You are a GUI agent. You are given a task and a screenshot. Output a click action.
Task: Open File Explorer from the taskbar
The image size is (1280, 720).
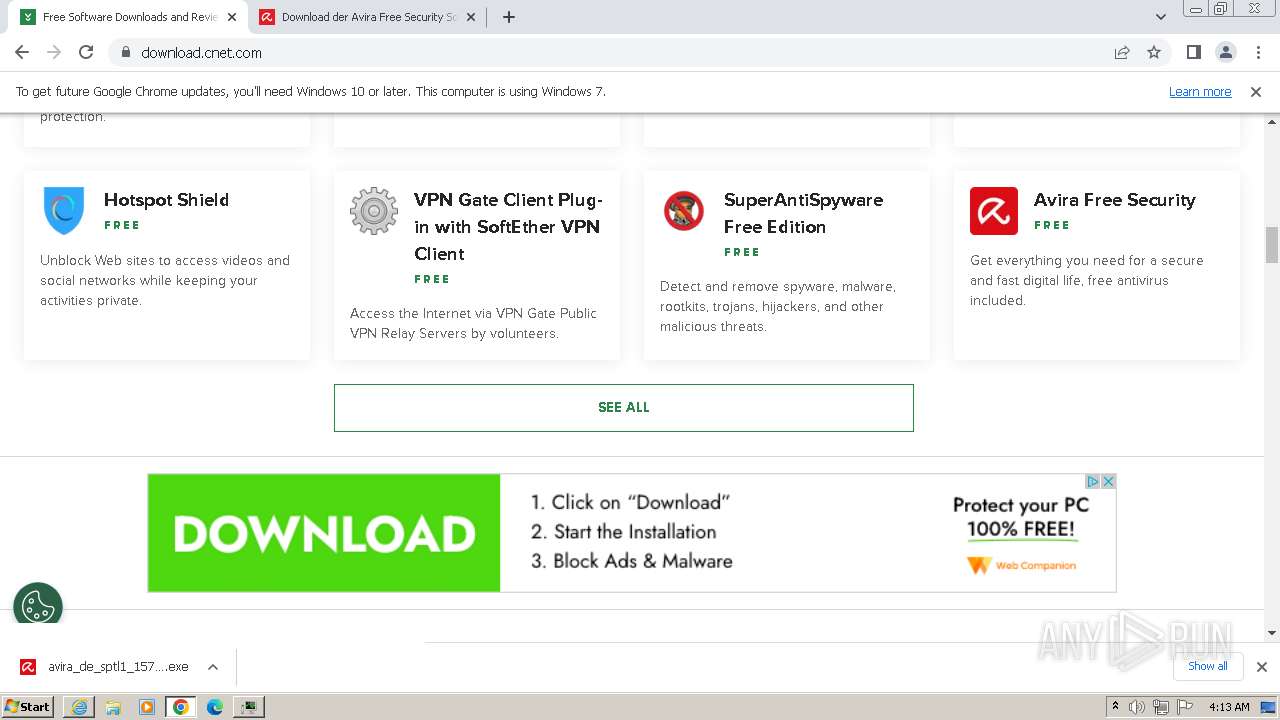113,707
